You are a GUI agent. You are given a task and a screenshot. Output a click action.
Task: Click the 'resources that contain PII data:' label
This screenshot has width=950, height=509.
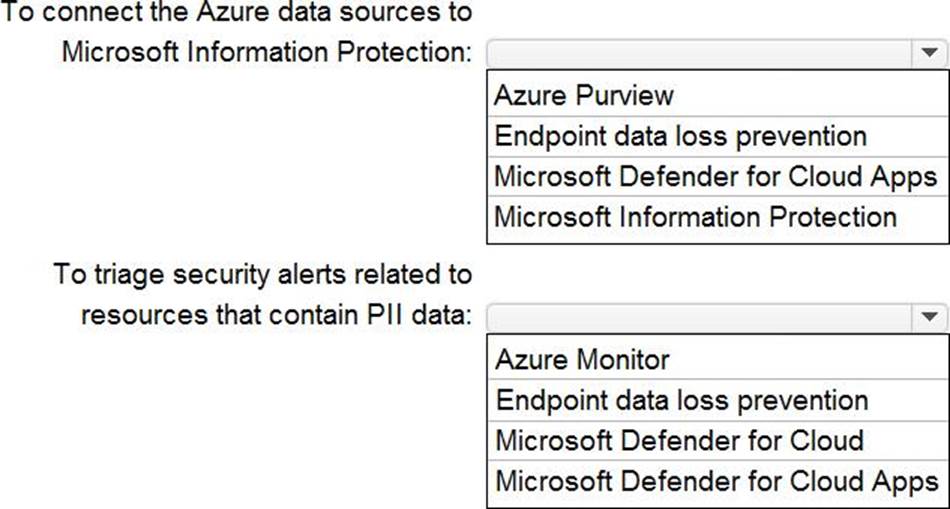[x=276, y=314]
